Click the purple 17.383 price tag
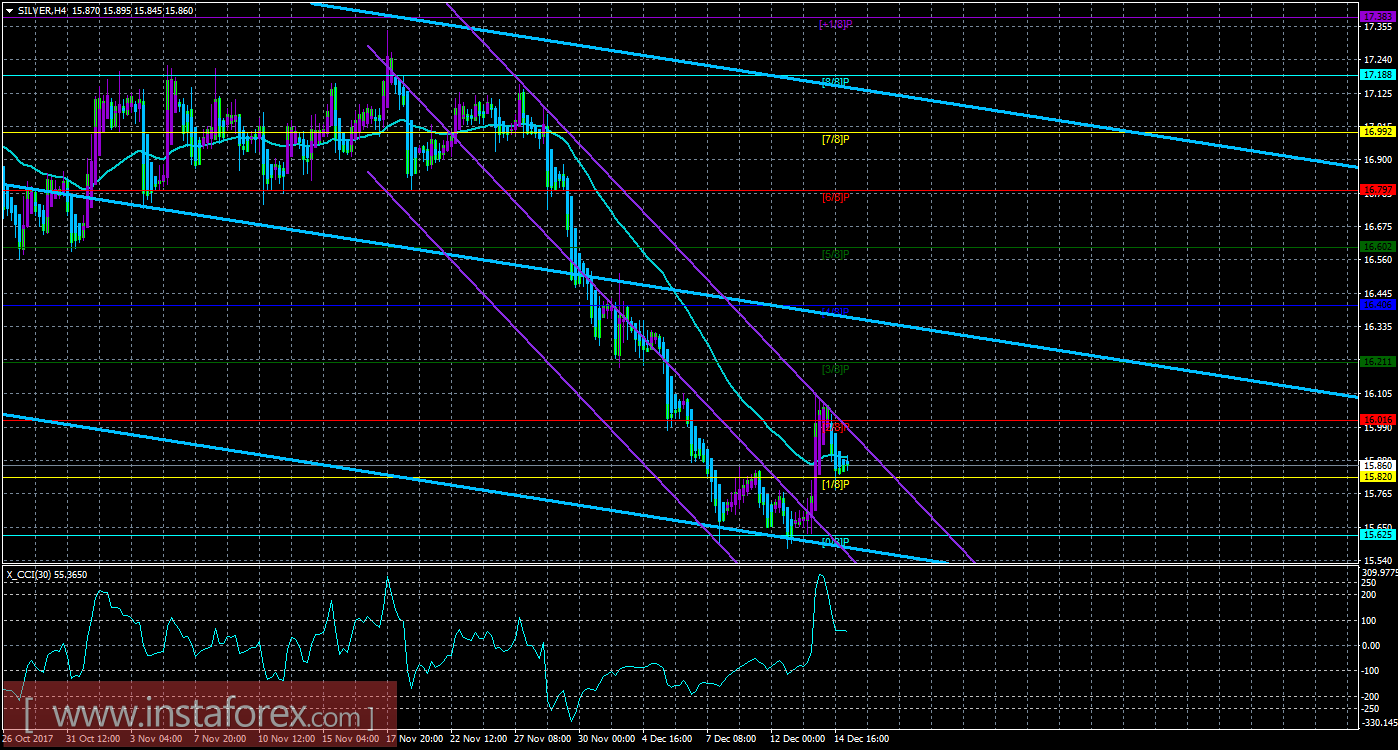This screenshot has width=1398, height=750. (1377, 17)
